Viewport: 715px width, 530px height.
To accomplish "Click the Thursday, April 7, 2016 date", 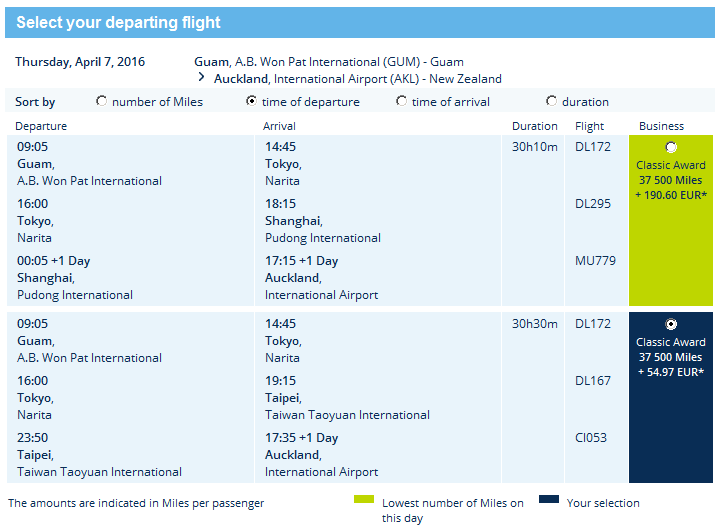I will point(80,62).
